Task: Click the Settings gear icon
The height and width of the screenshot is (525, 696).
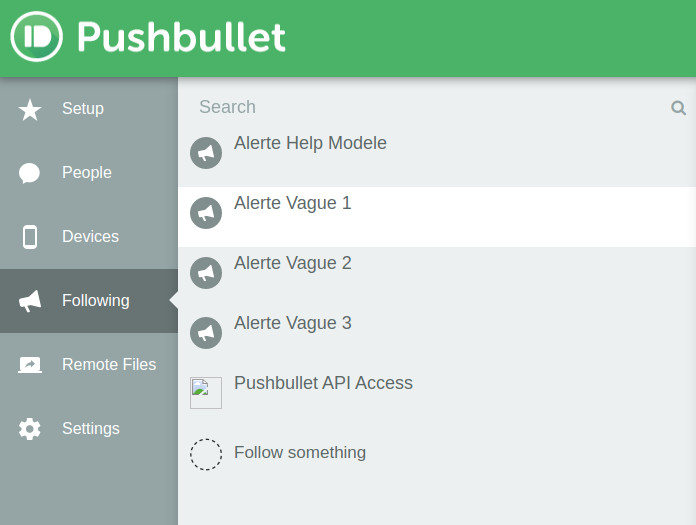Action: pyautogui.click(x=30, y=429)
